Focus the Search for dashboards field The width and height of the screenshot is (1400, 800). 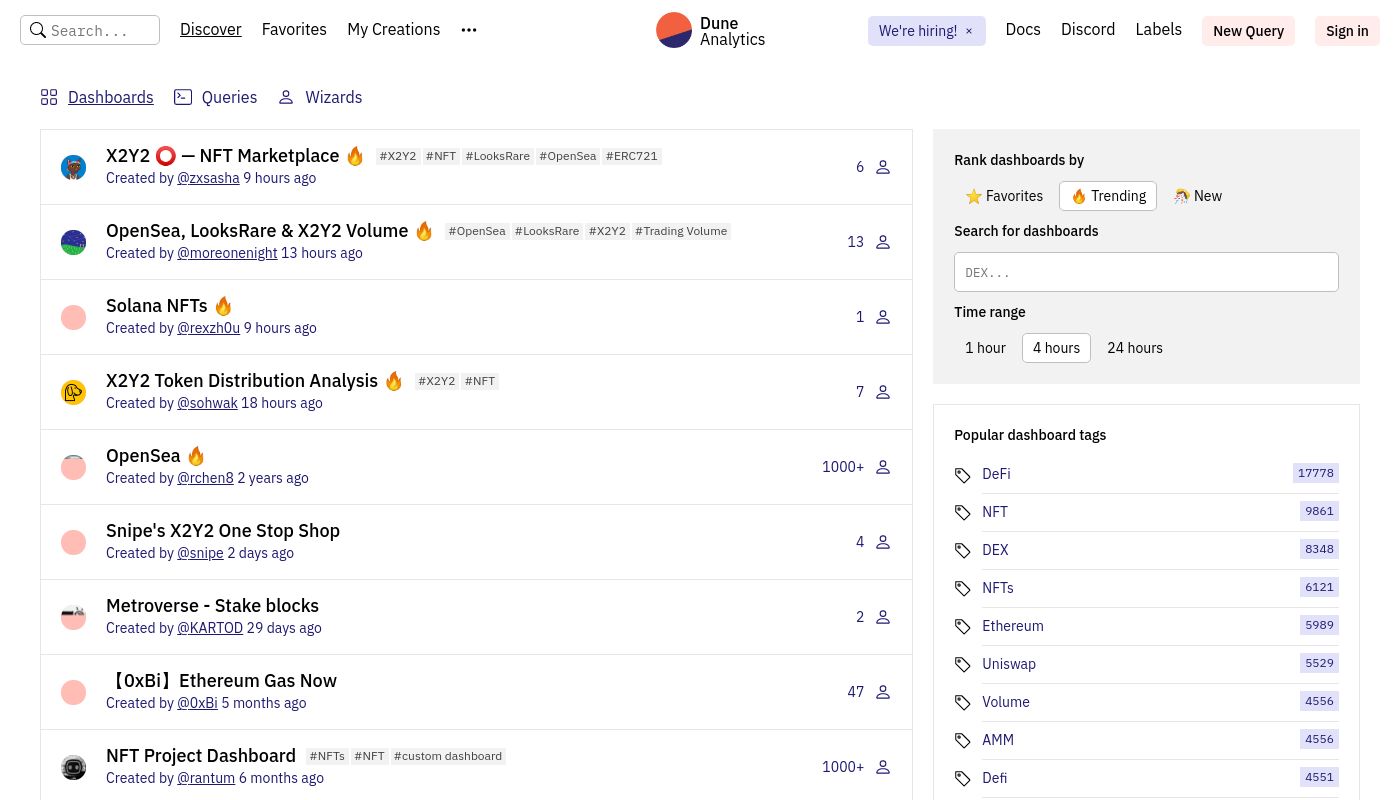1146,272
